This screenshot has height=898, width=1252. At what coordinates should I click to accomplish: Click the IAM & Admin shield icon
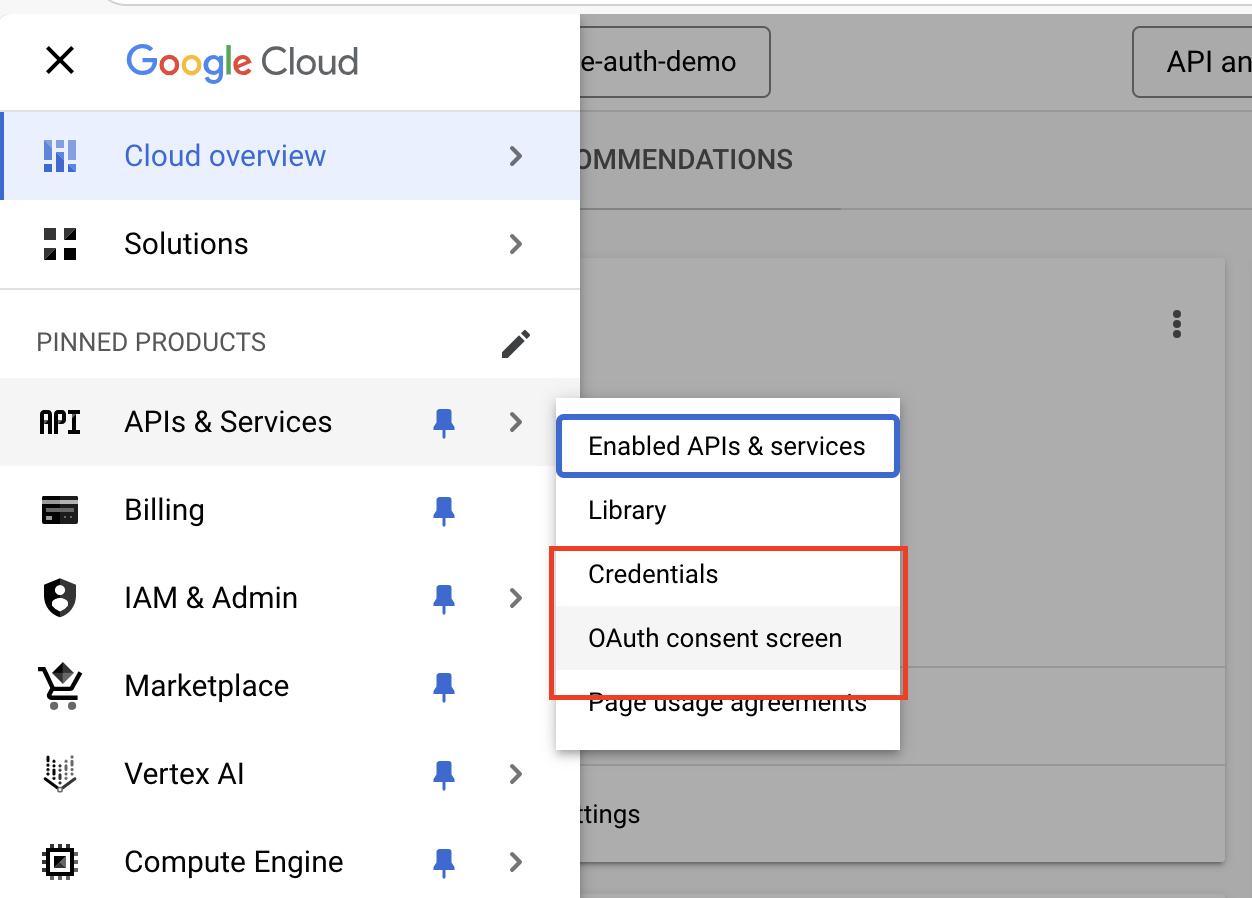[60, 598]
